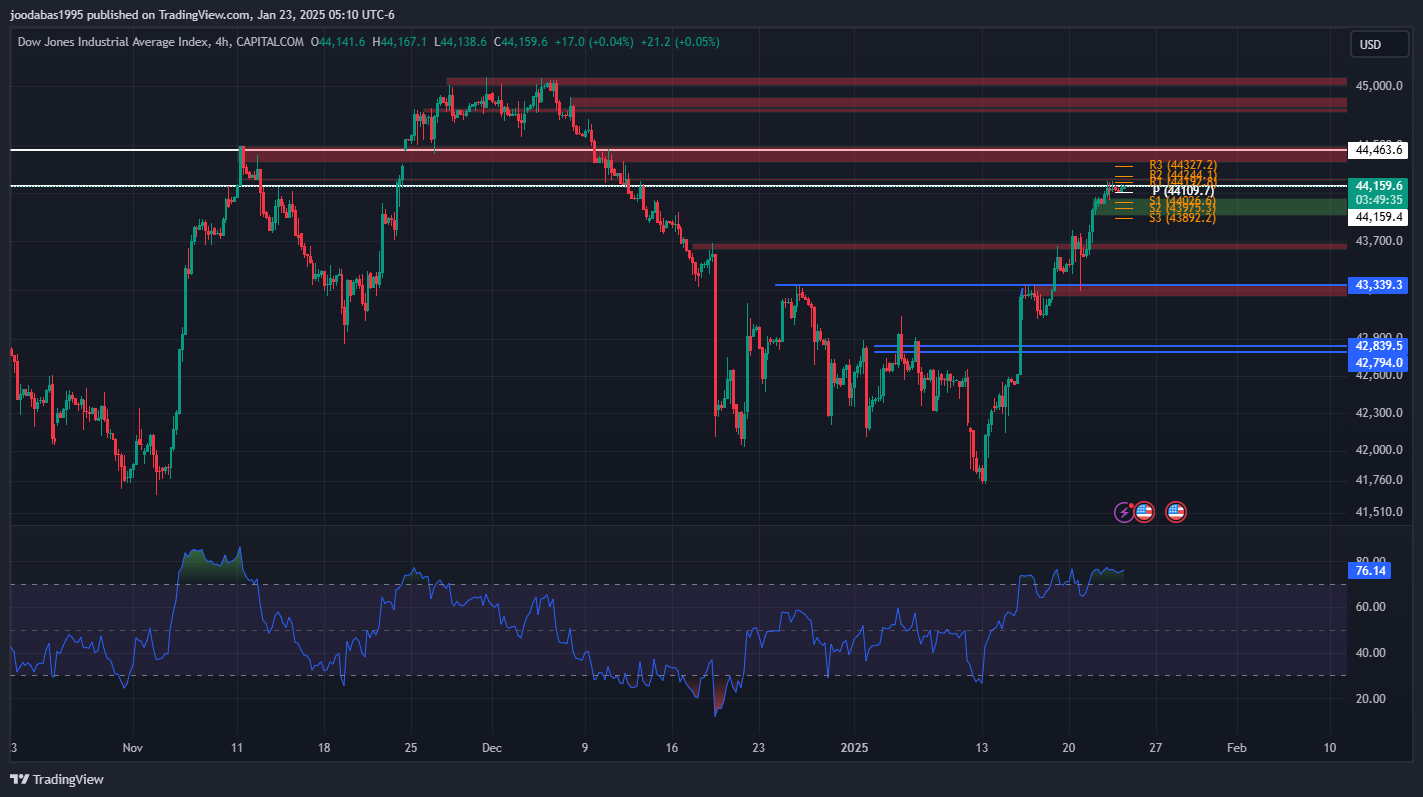
Task: Select the S3 (43892.2) support label
Action: click(x=1182, y=218)
